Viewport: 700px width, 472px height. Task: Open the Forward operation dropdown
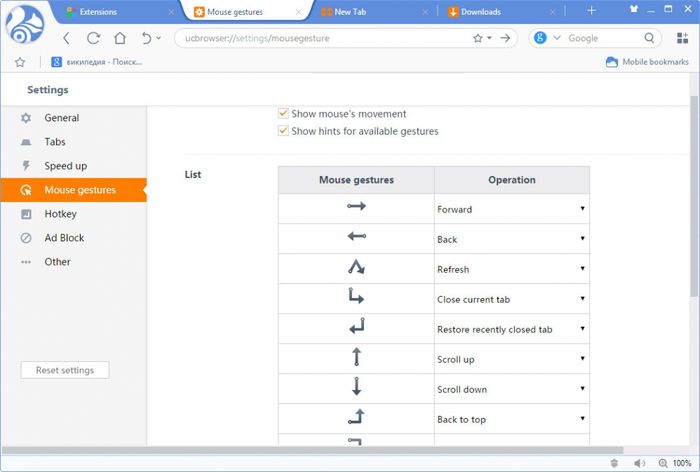(x=512, y=209)
